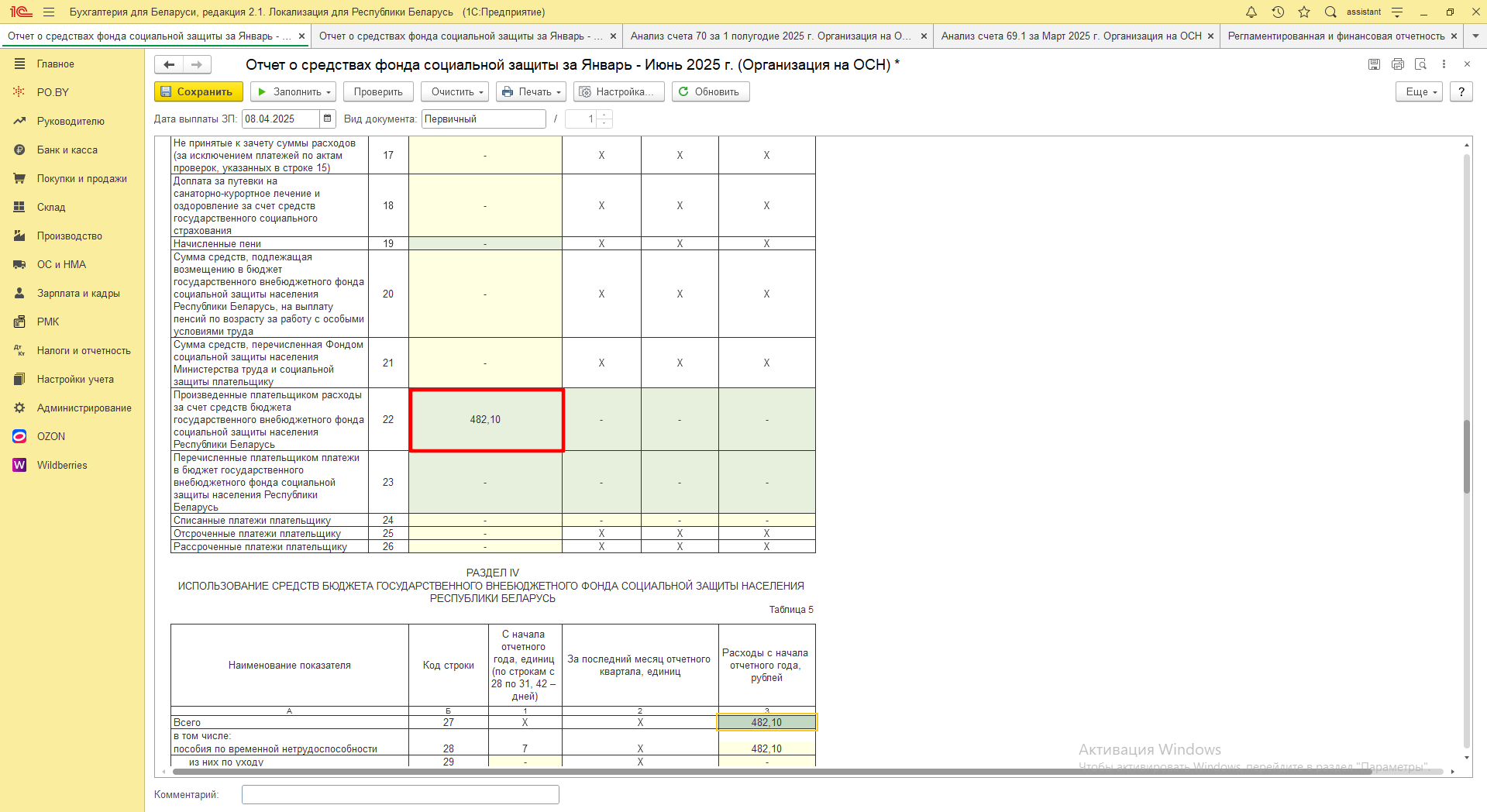Open the favorites star icon
The height and width of the screenshot is (812, 1487).
(x=1304, y=12)
